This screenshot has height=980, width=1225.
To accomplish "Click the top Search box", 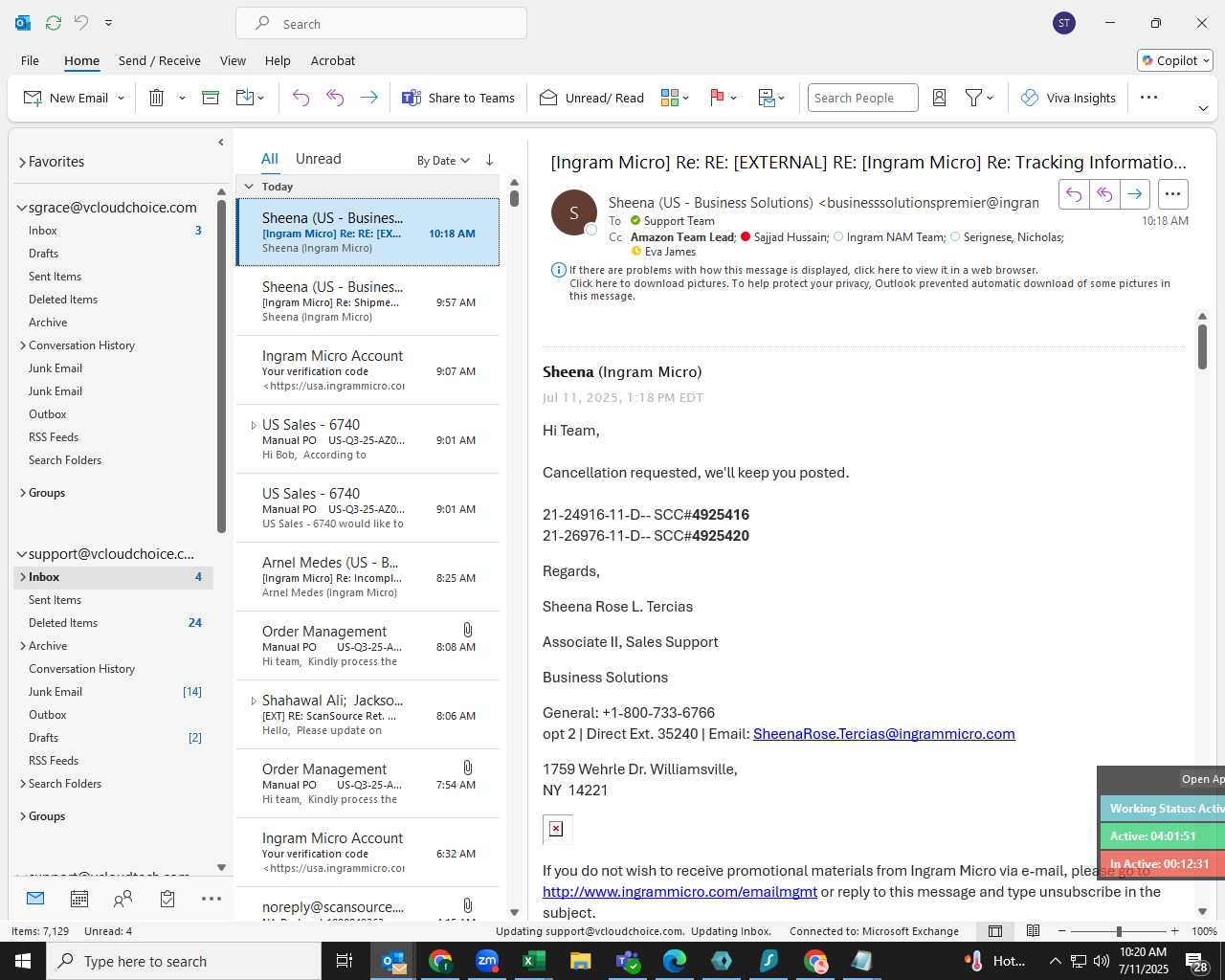I will pos(381,24).
